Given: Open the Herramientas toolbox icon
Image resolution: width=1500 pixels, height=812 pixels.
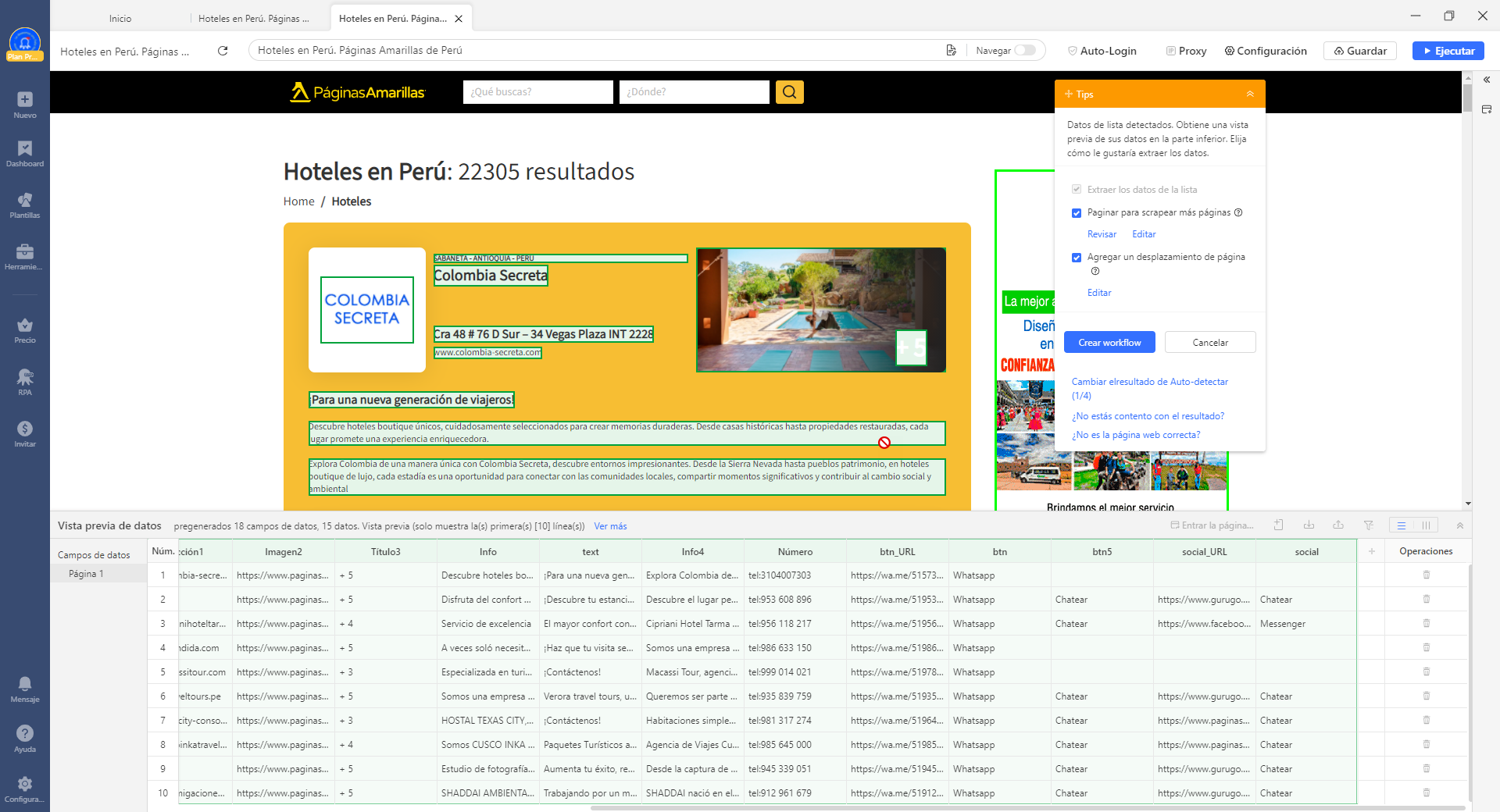Looking at the screenshot, I should pos(25,257).
